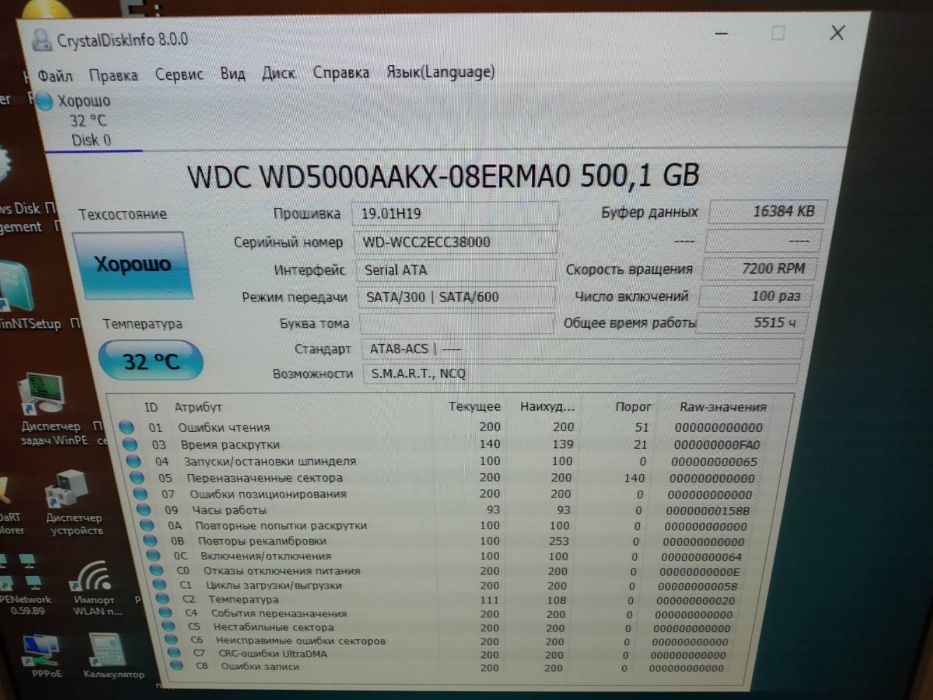This screenshot has width=933, height=700.
Task: Click the 32 °C temperature button
Action: pyautogui.click(x=151, y=361)
